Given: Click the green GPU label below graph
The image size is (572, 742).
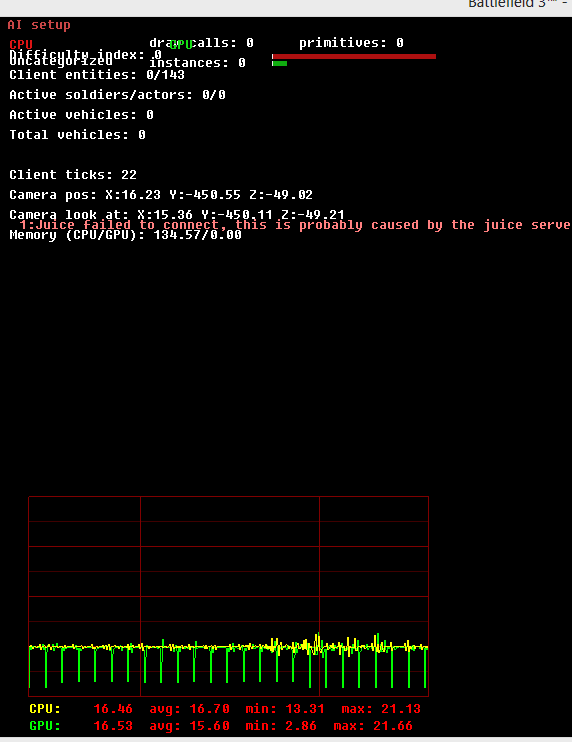Looking at the screenshot, I should [45, 725].
